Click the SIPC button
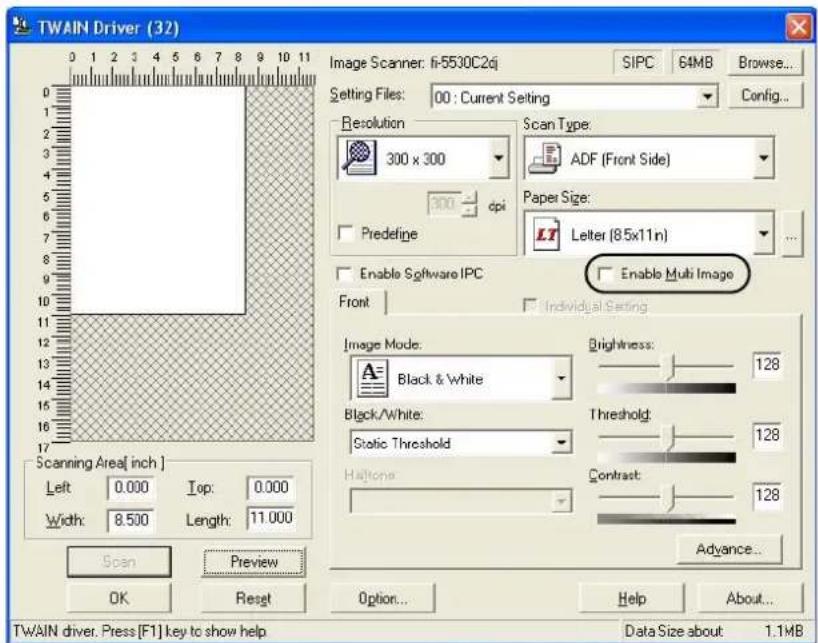Screen dimensions: 818x643 coord(637,63)
